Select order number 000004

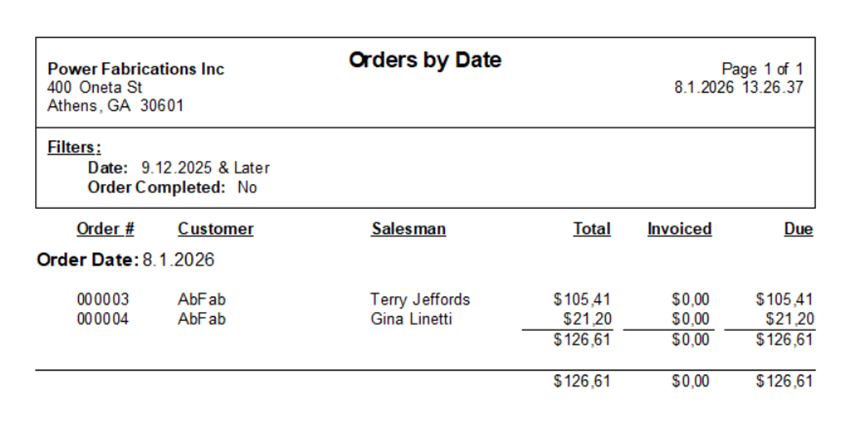pyautogui.click(x=103, y=319)
